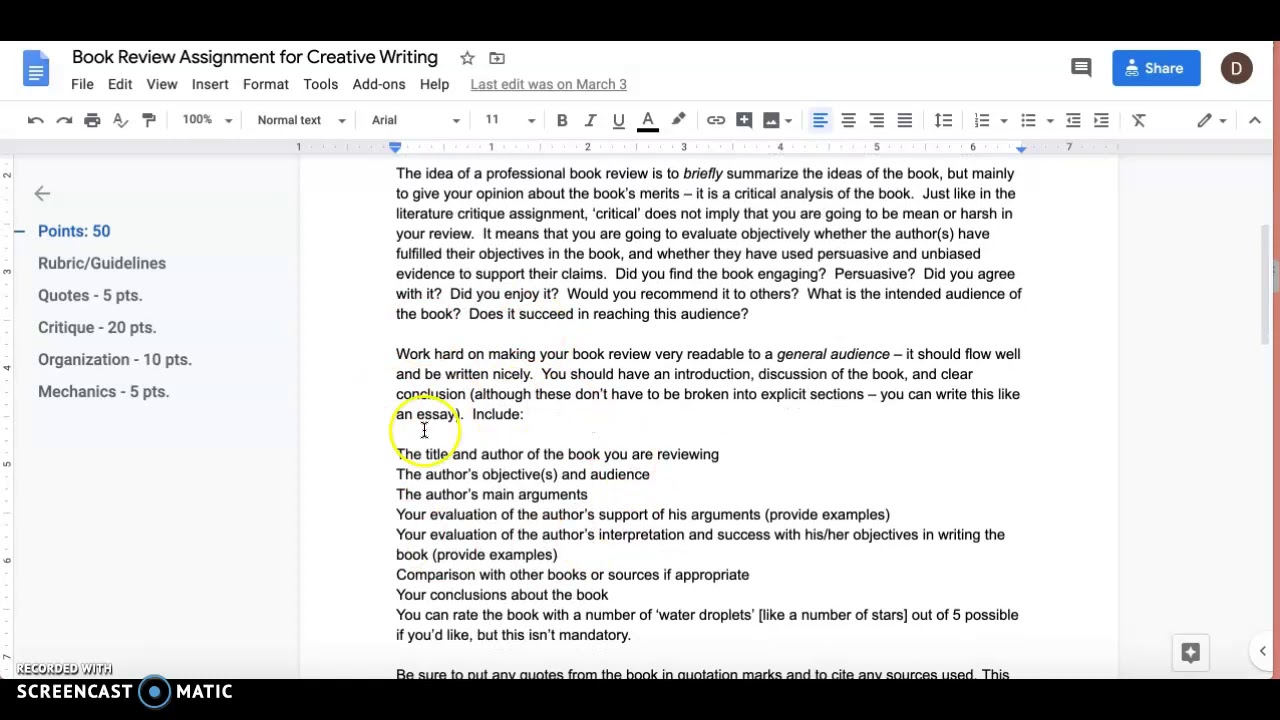Open 'Last edit was on March 3' link
The image size is (1280, 720).
coord(548,84)
